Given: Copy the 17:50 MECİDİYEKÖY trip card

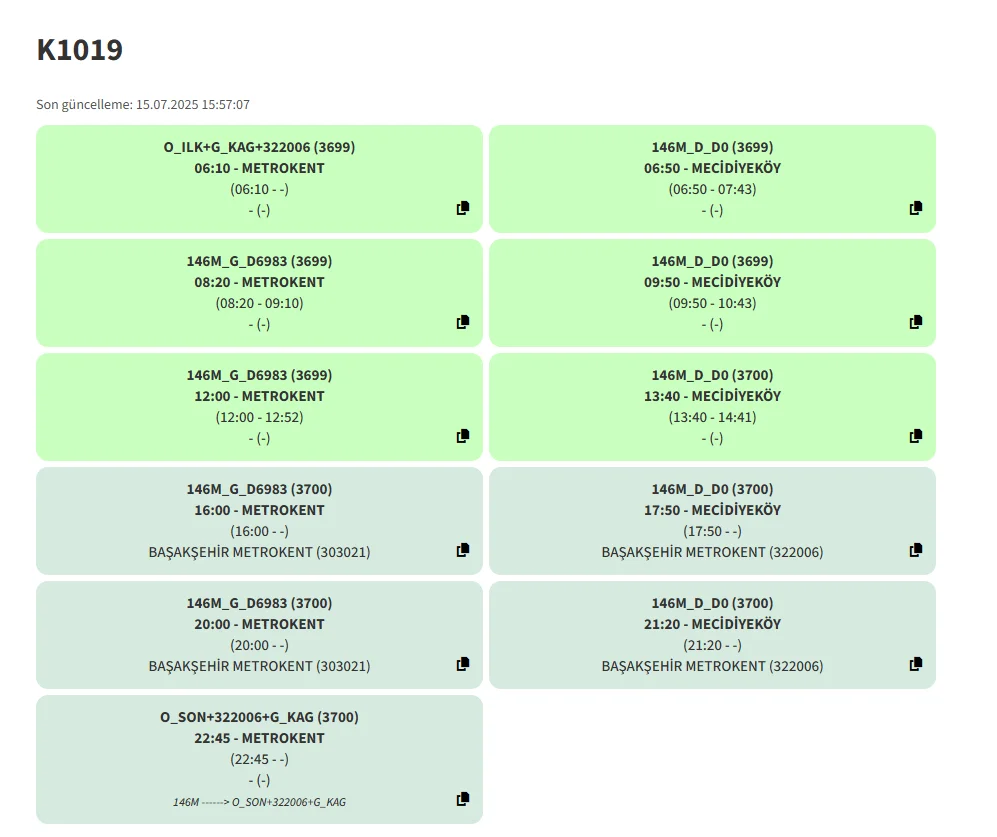Looking at the screenshot, I should pyautogui.click(x=916, y=550).
